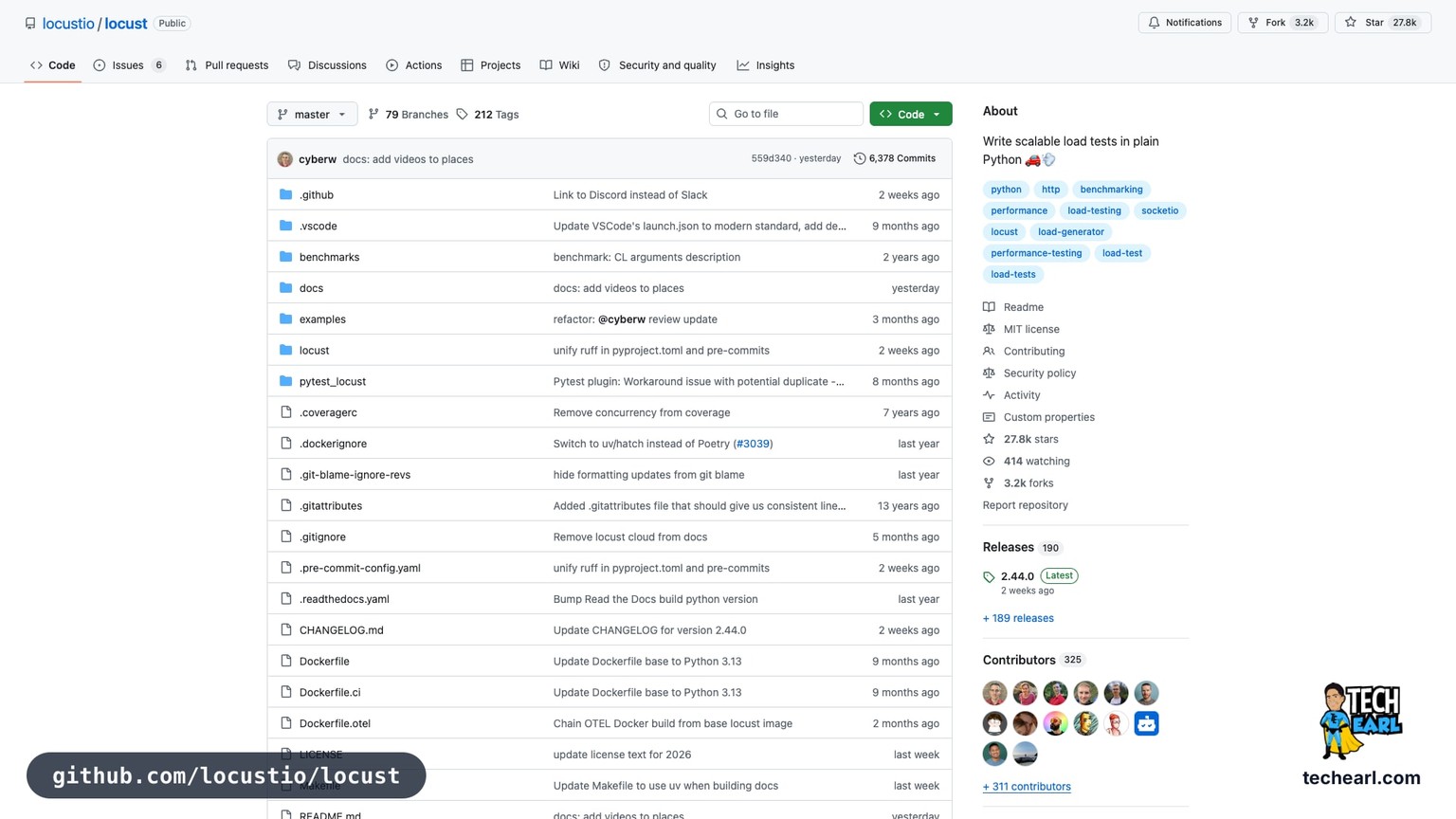Open the Fork count dropdown button

(1283, 23)
